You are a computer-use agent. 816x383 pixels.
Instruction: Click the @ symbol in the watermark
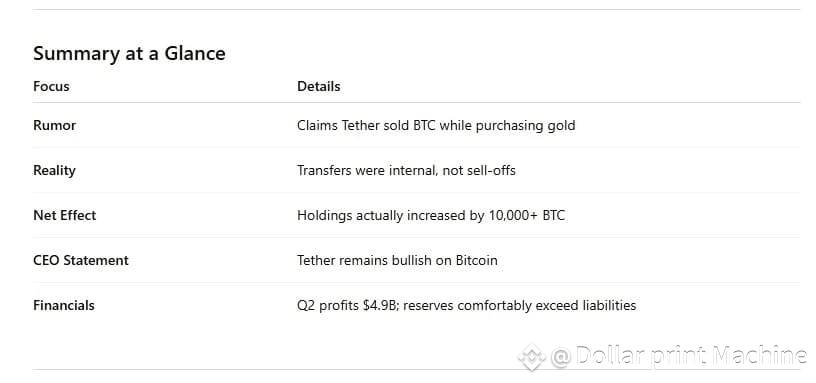coord(561,358)
